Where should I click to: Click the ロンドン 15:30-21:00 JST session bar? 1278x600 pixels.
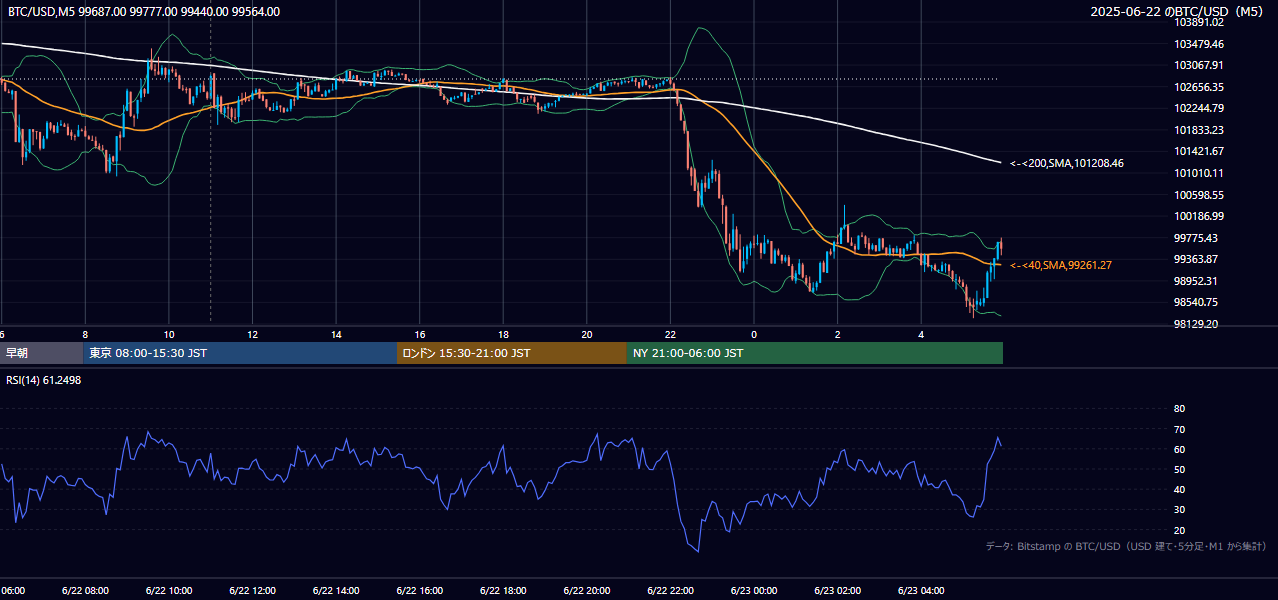pyautogui.click(x=512, y=353)
